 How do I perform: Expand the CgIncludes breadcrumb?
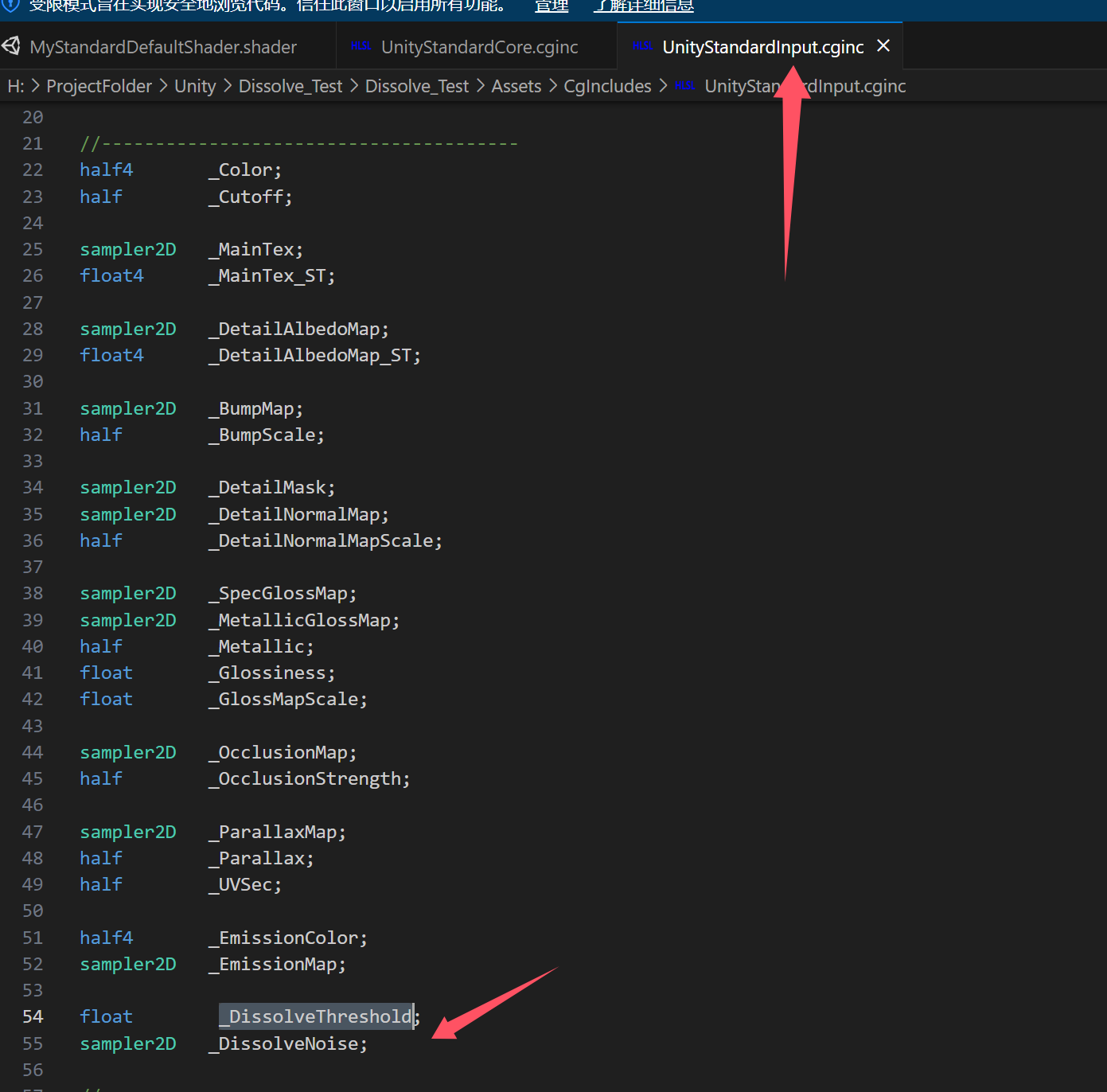607,86
